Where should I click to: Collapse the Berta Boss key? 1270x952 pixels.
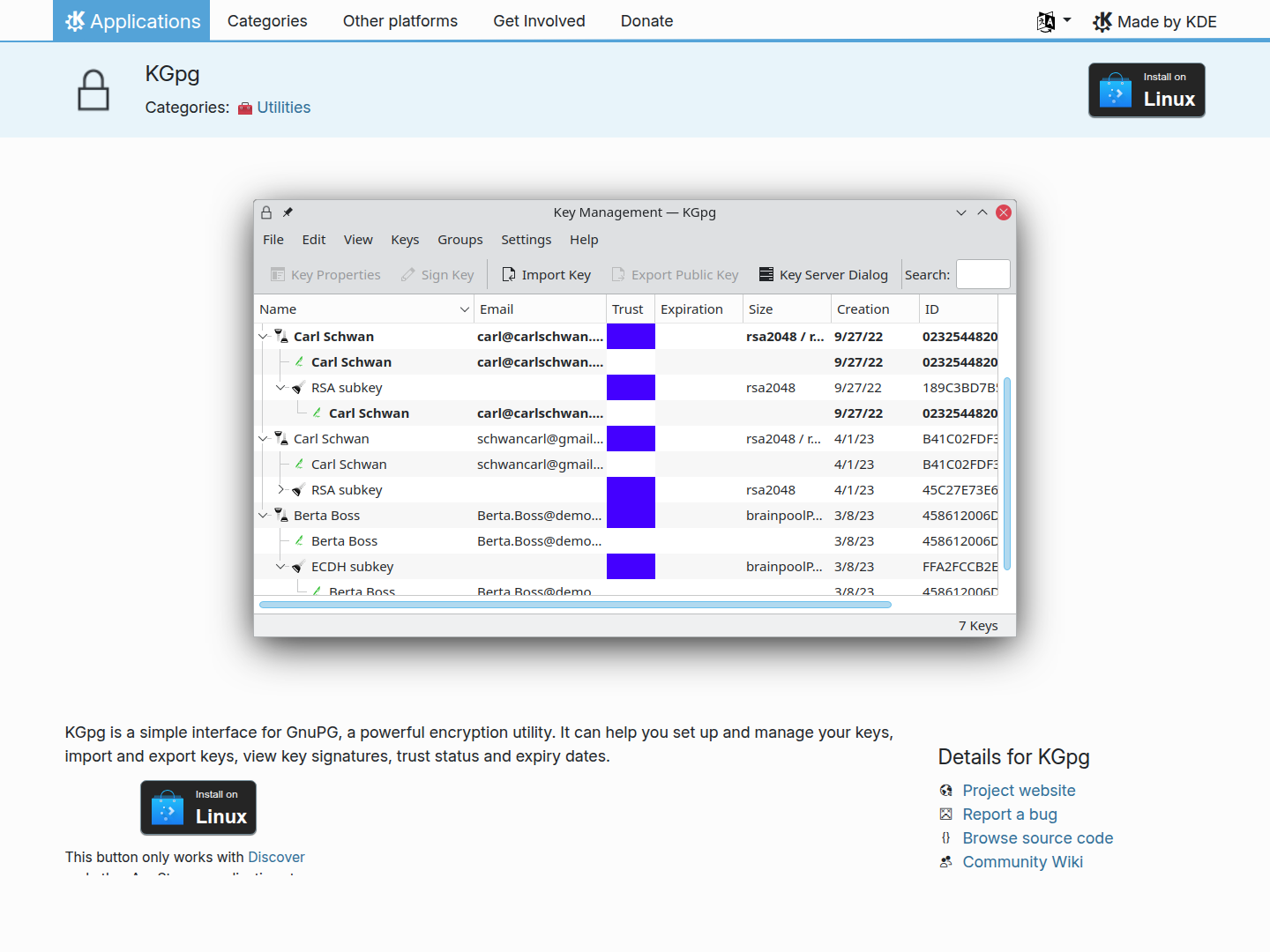(x=263, y=516)
